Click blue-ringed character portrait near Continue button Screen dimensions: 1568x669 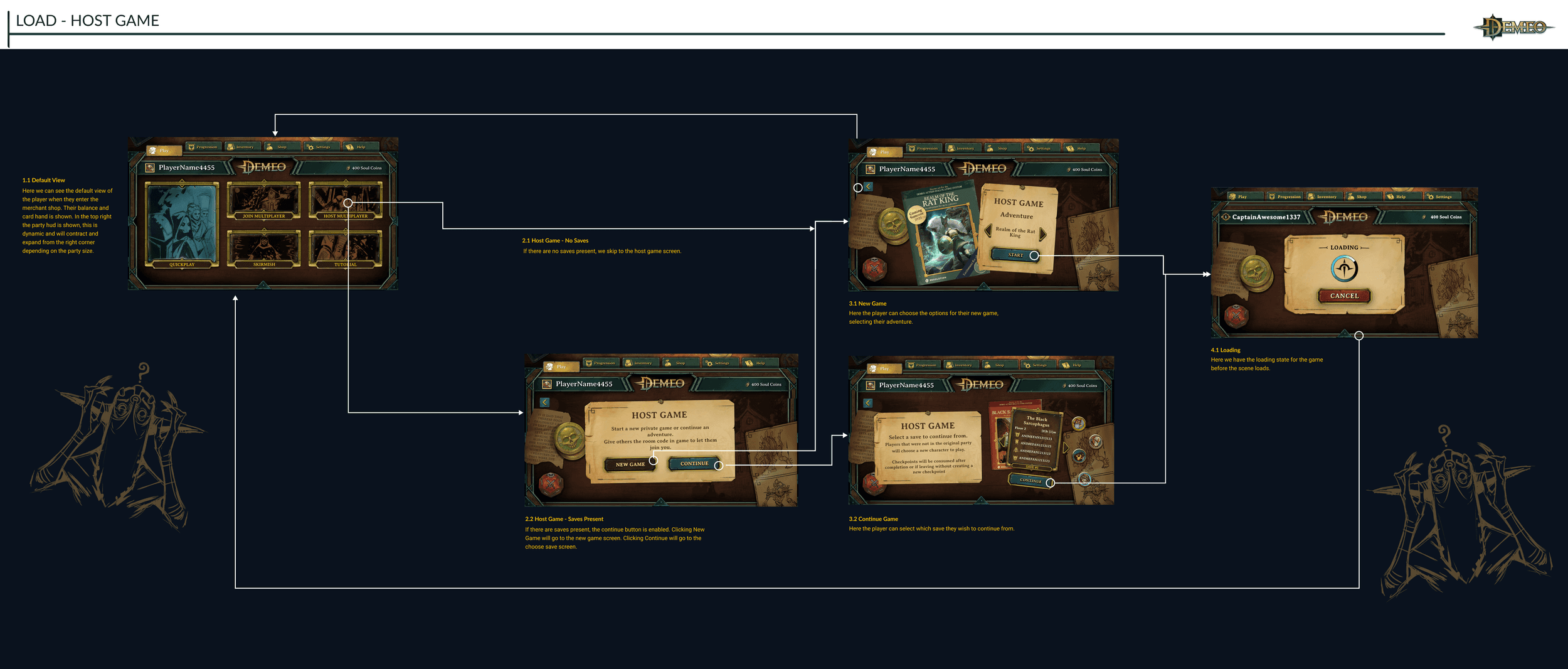(x=1084, y=479)
